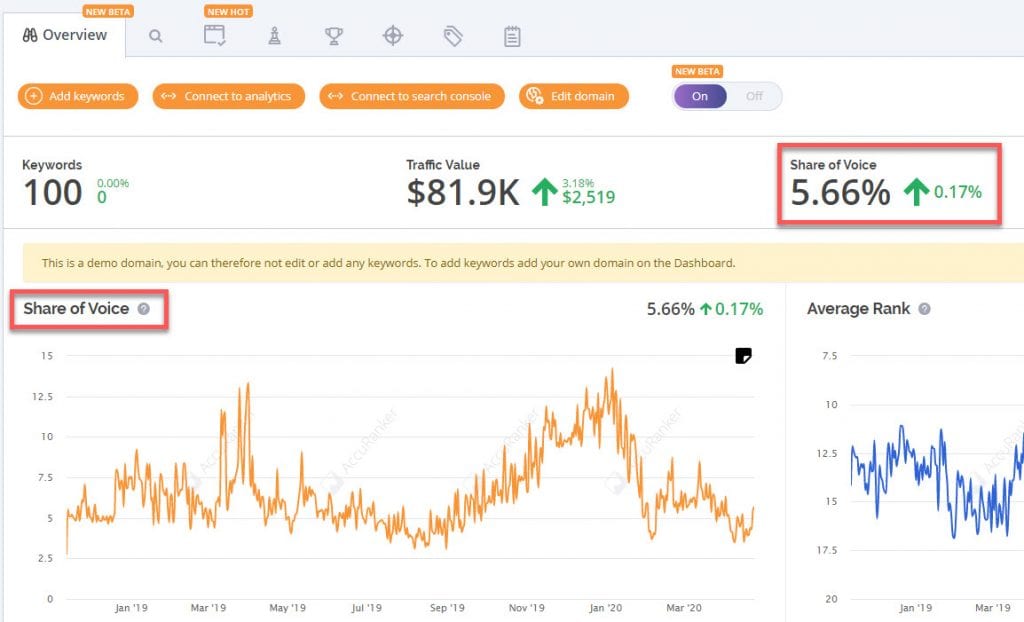Open the goal-tracking target icon
The image size is (1024, 622).
point(393,35)
